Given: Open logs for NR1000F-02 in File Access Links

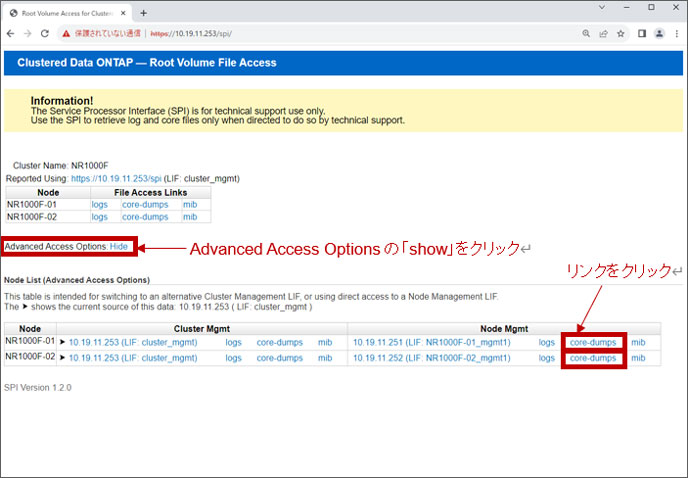Looking at the screenshot, I should [100, 217].
